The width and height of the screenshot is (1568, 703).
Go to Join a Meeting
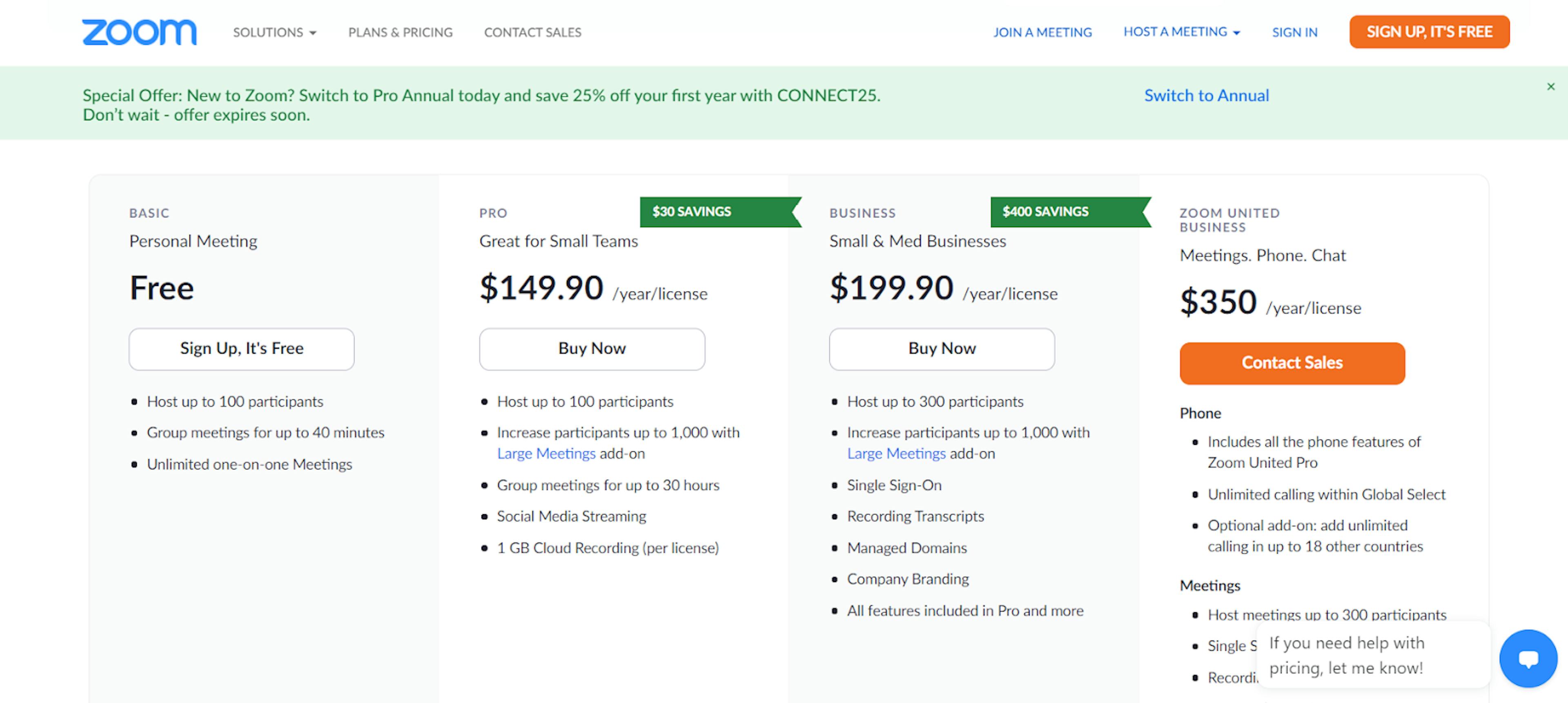(1043, 32)
